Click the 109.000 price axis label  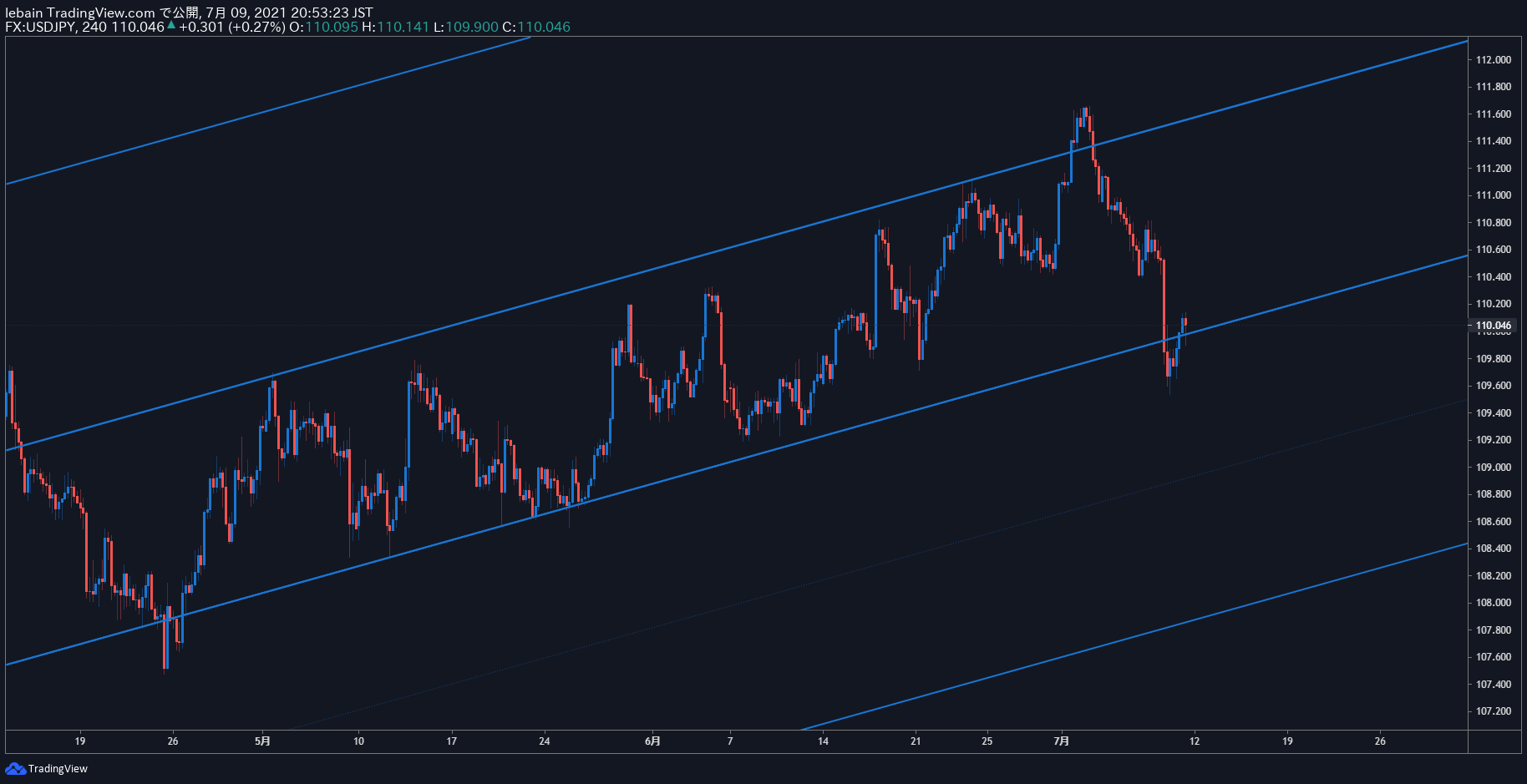pyautogui.click(x=1493, y=468)
